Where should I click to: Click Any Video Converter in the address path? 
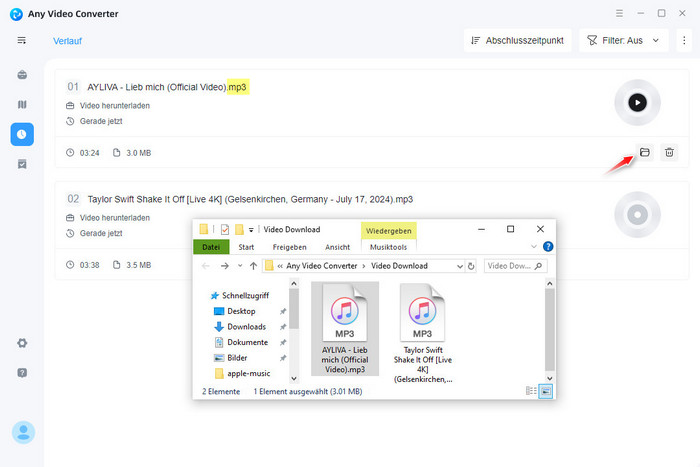tap(321, 266)
